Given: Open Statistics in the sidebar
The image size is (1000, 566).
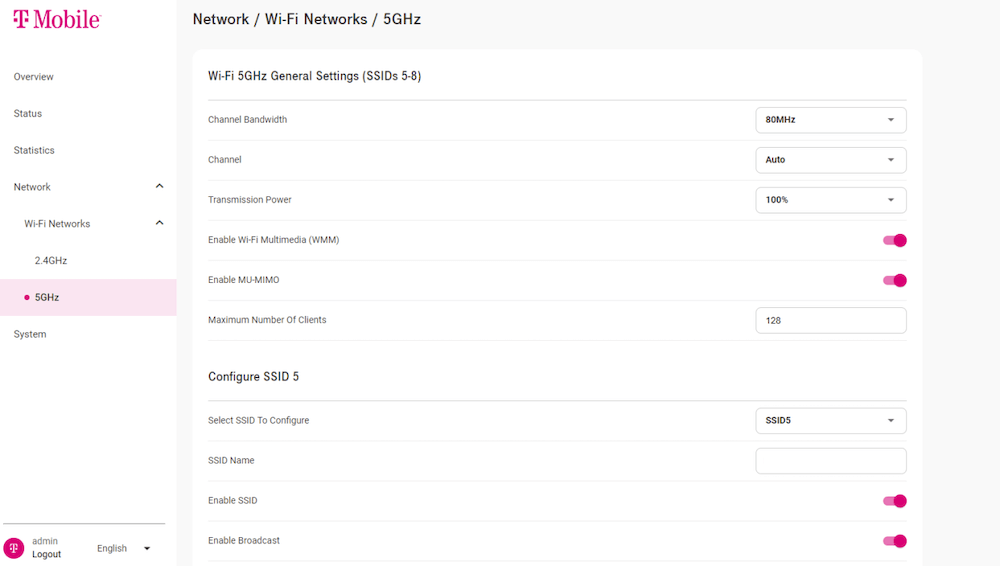Looking at the screenshot, I should pos(34,151).
